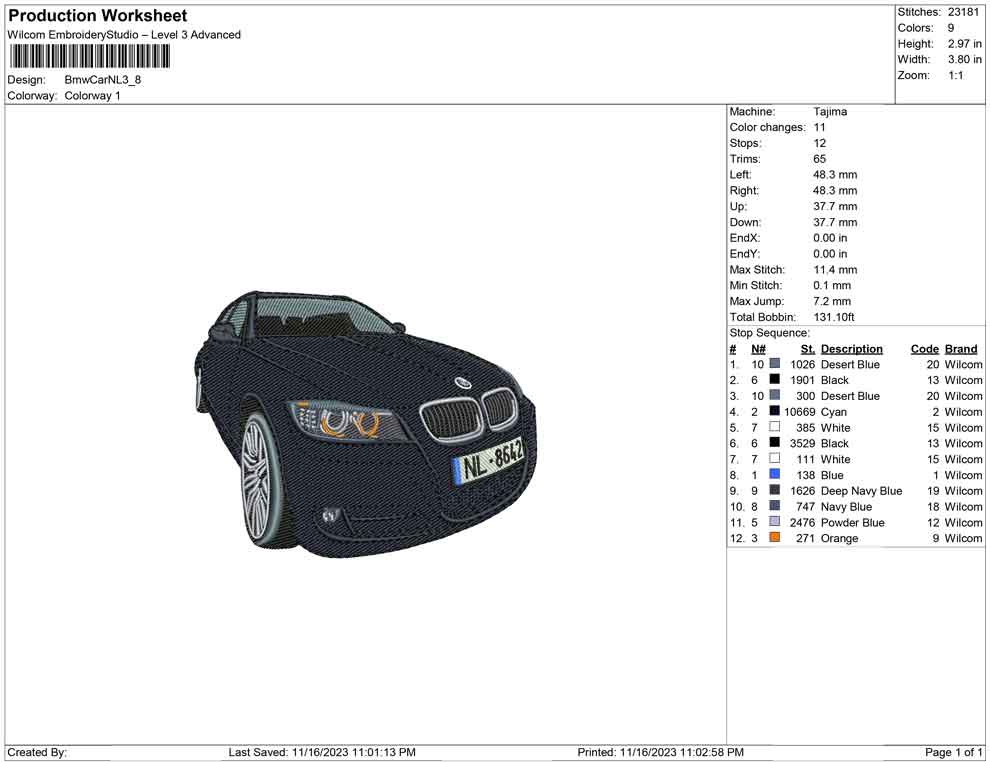Screen dimensions: 990x762
Task: Click the Desert Blue swatch in row 1
Action: (x=774, y=364)
